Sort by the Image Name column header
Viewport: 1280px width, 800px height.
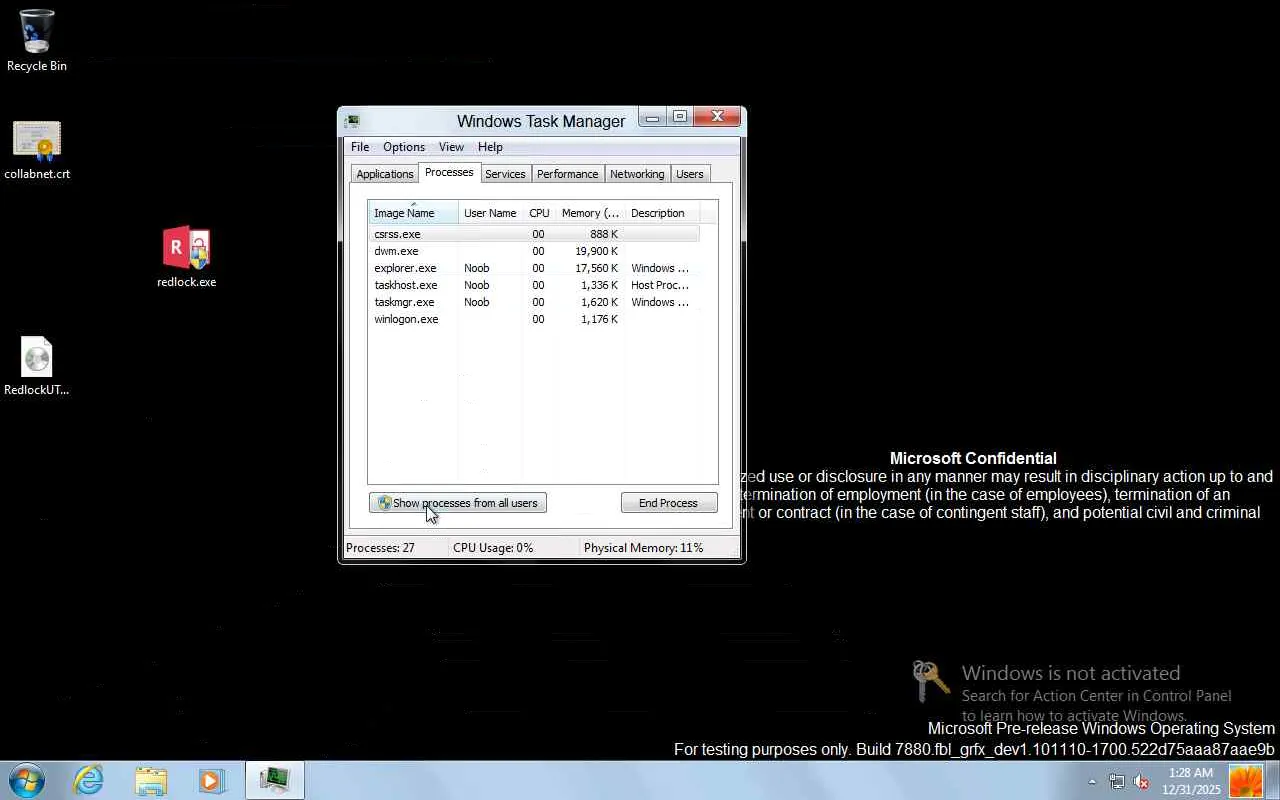point(413,213)
